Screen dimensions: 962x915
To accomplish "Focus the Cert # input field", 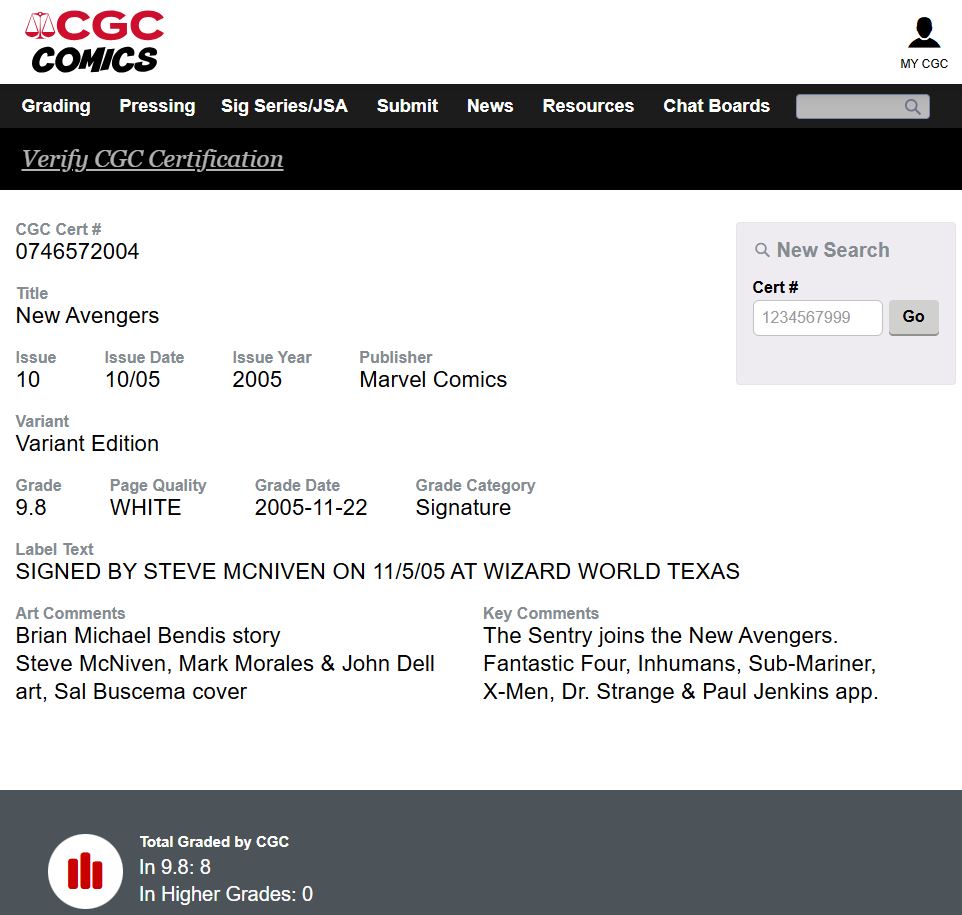I will tap(817, 317).
